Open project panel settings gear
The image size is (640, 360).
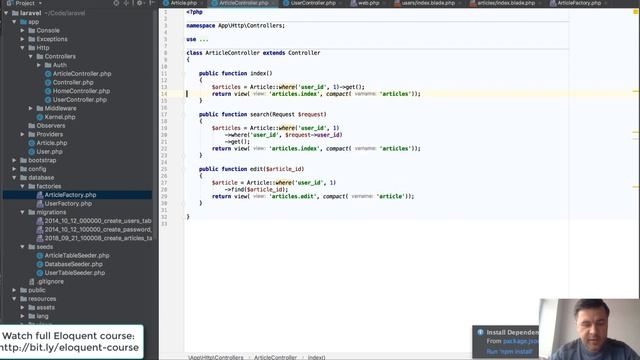coord(140,3)
